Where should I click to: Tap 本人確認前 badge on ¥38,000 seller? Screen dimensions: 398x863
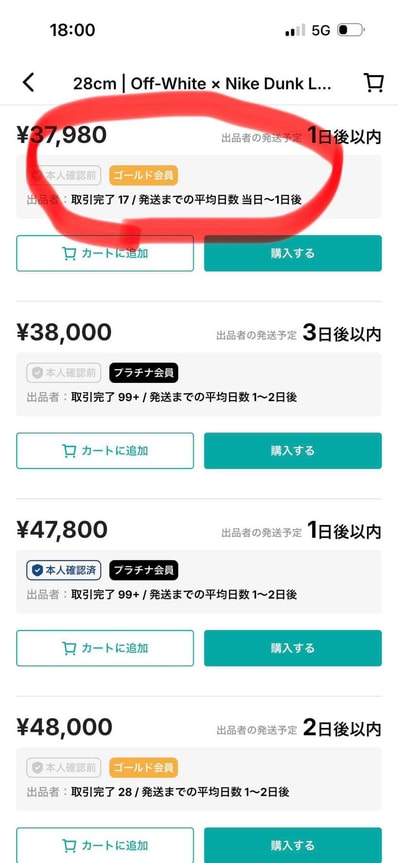(64, 373)
